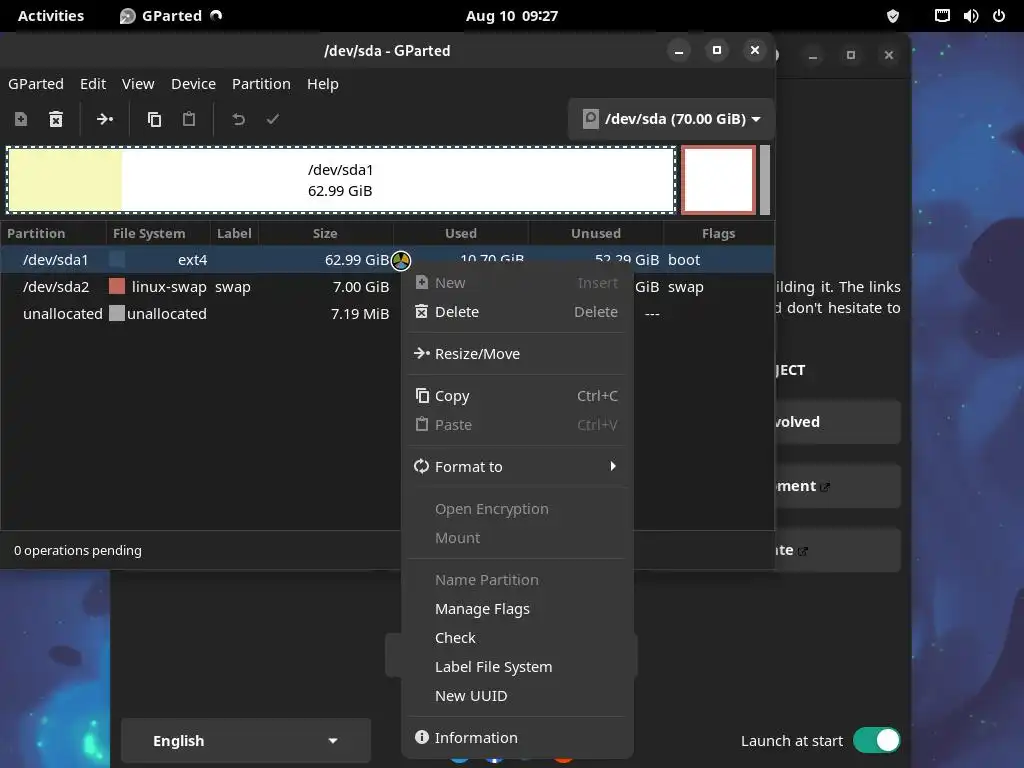Open the Edit menu

[x=93, y=84]
